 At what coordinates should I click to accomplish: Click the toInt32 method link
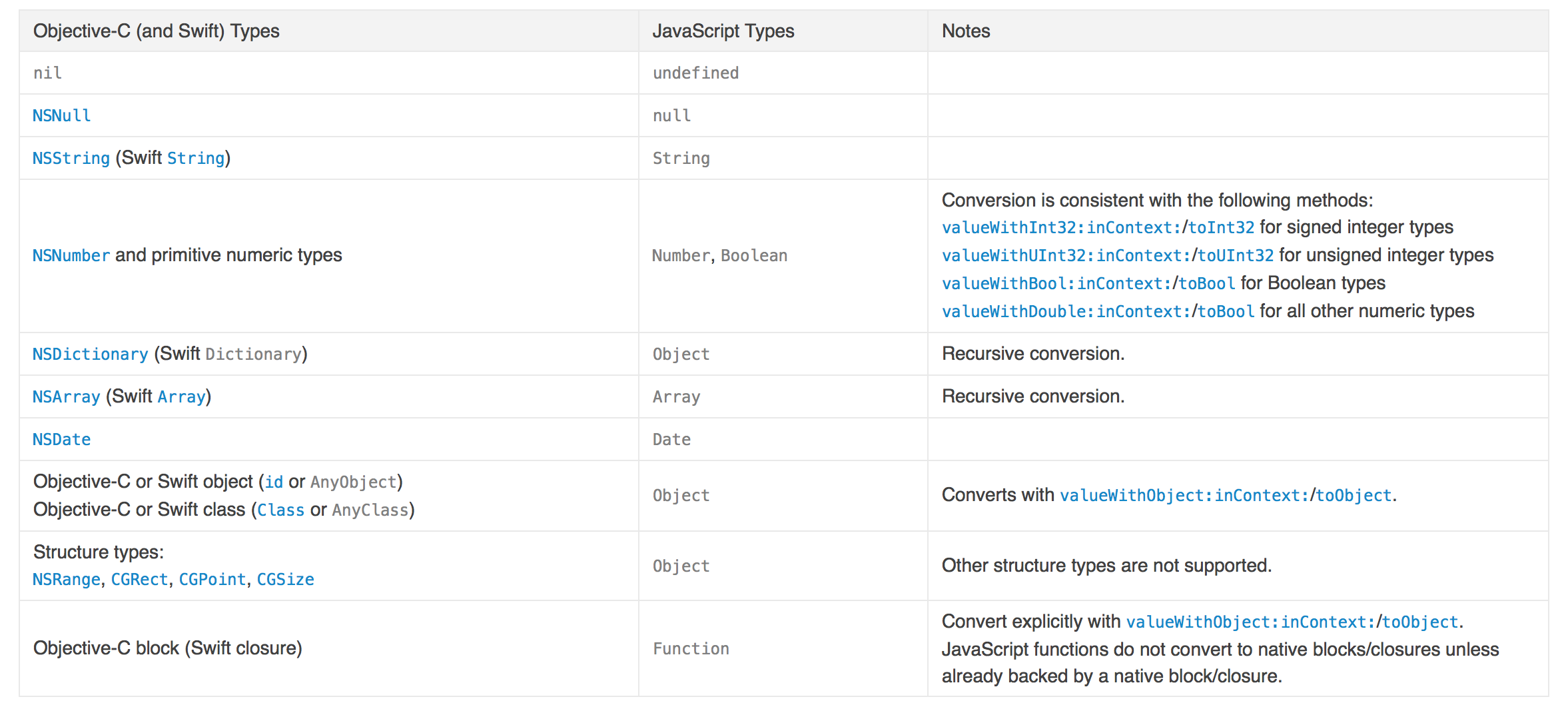tap(1221, 227)
